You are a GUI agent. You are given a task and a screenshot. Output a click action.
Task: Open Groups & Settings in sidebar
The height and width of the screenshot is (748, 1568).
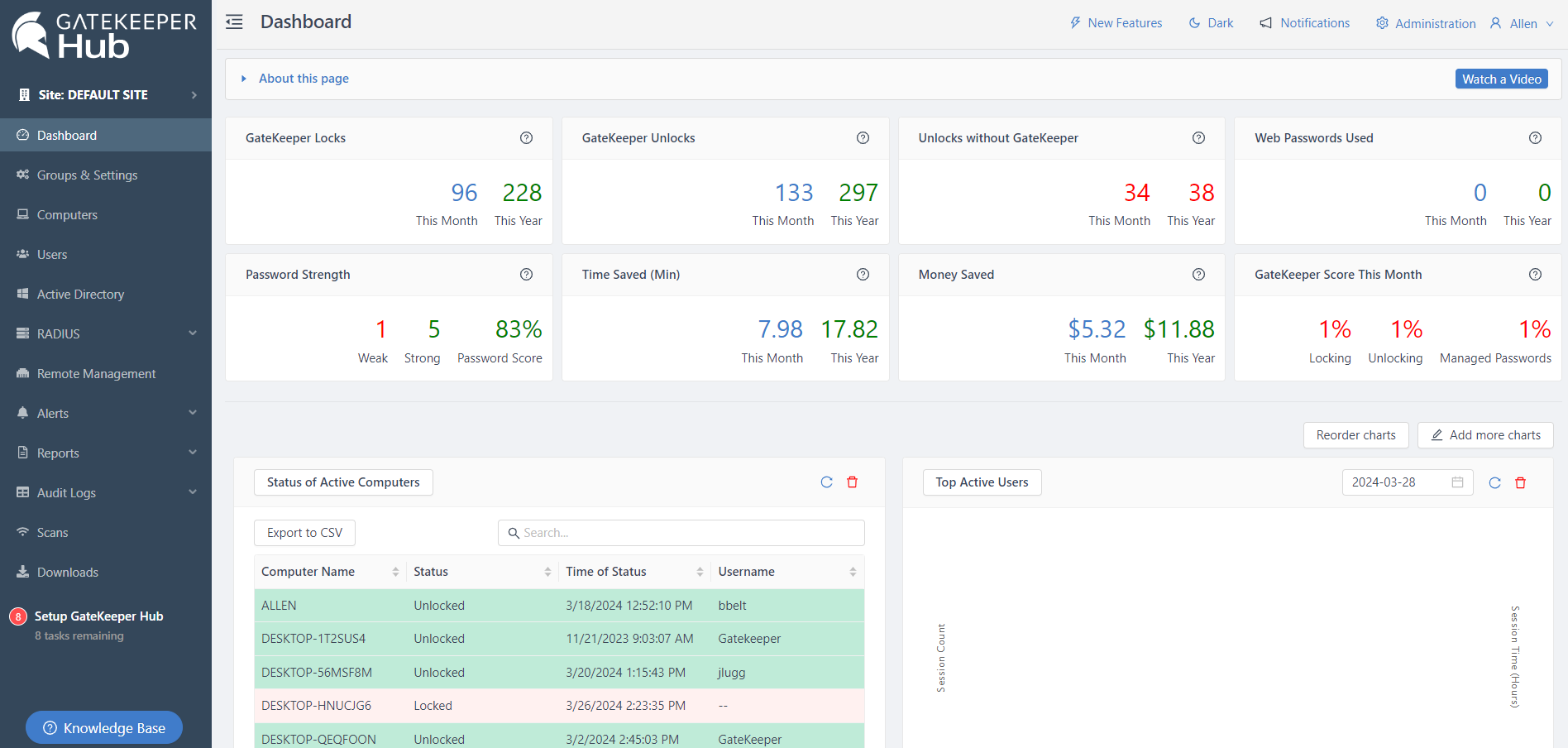(x=87, y=175)
